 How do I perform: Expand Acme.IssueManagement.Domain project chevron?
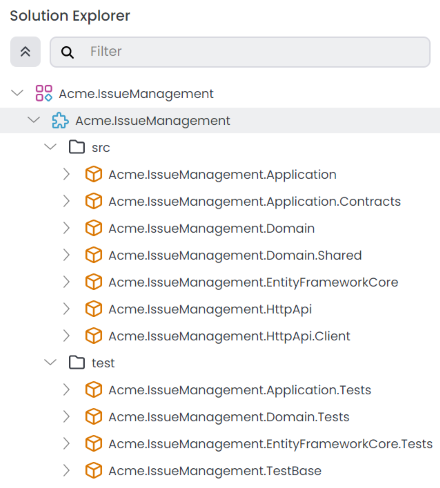pos(66,228)
